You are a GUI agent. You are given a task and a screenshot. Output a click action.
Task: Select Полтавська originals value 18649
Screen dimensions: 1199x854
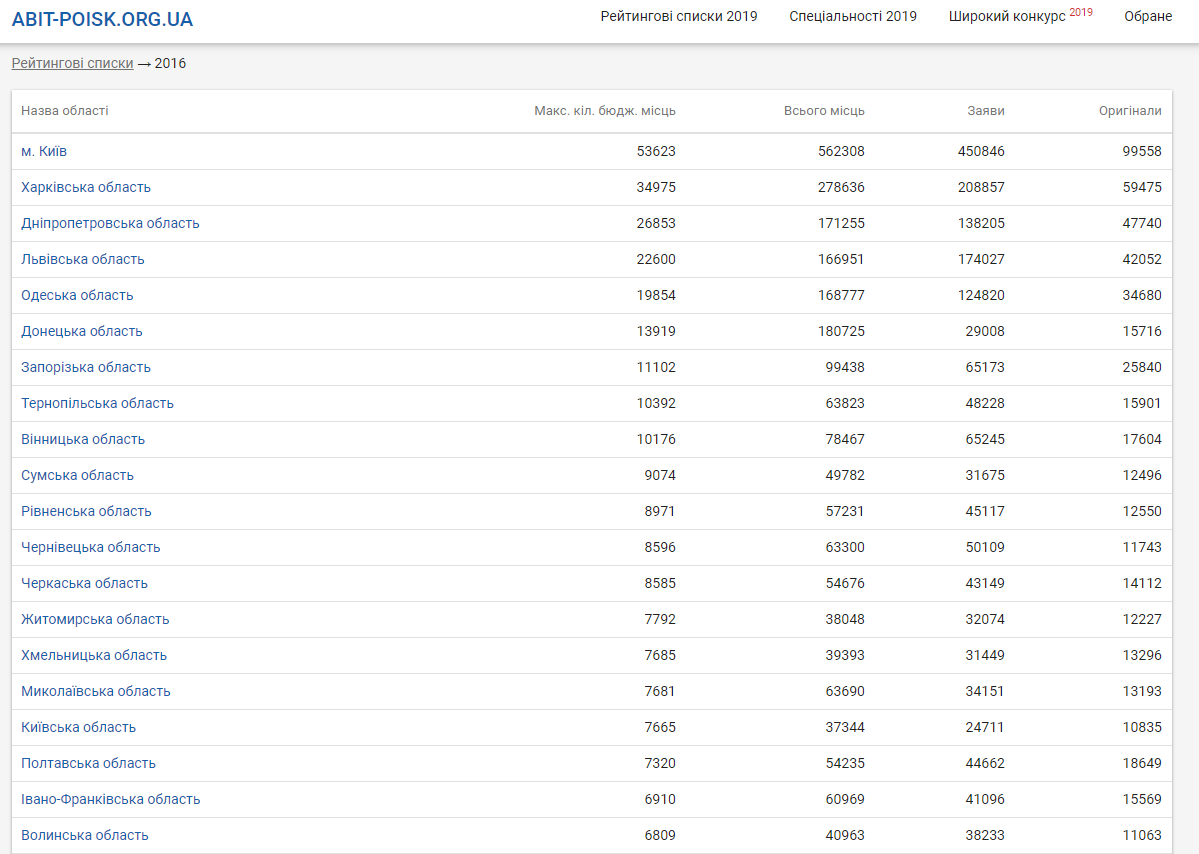point(1142,762)
